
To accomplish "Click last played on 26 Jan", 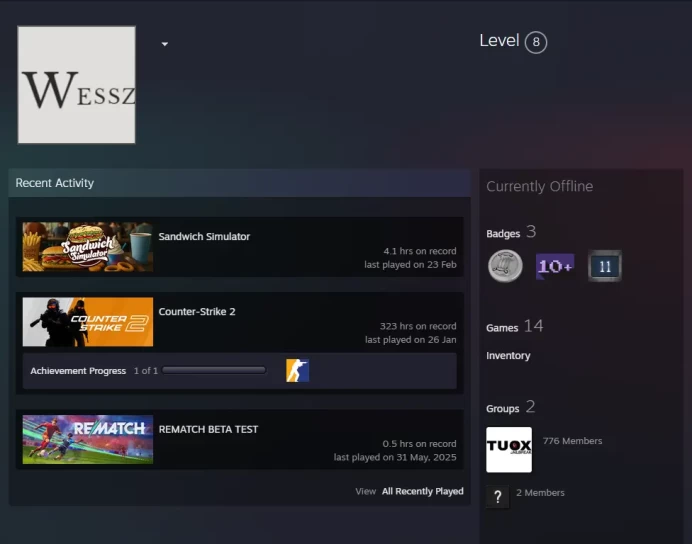I will click(x=410, y=340).
